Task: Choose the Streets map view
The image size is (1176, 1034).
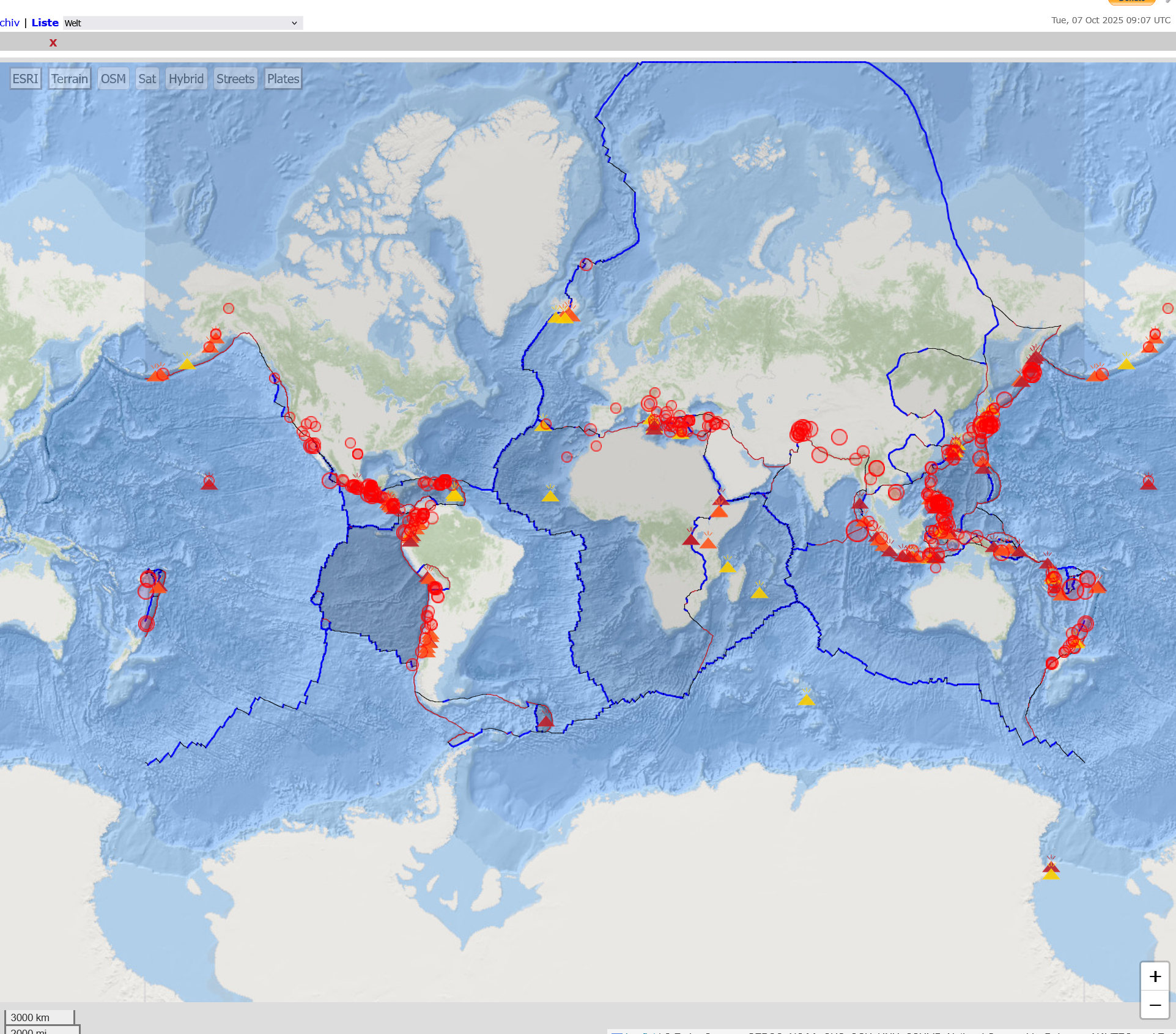Action: coord(235,79)
